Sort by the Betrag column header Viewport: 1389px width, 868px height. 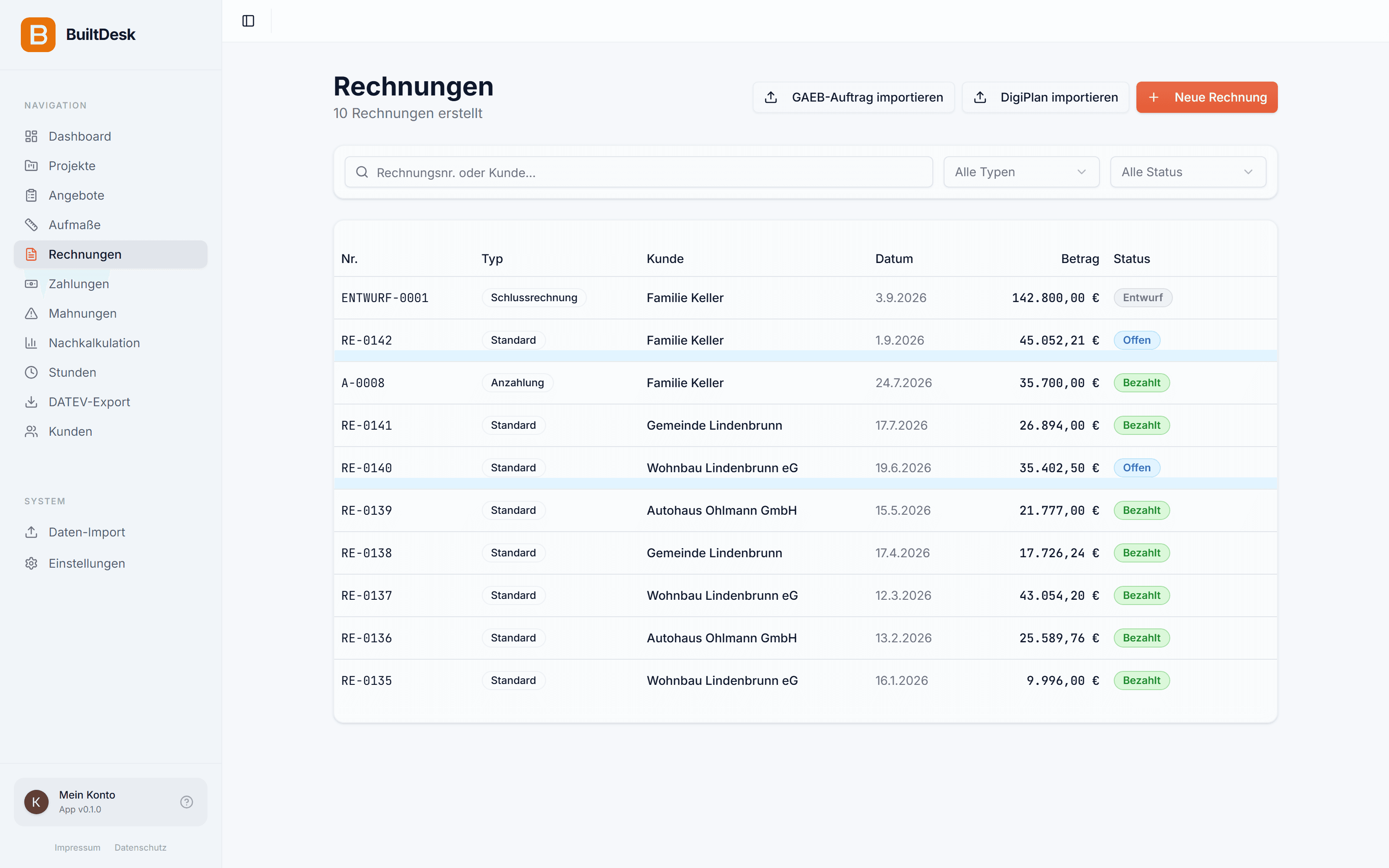click(1080, 259)
